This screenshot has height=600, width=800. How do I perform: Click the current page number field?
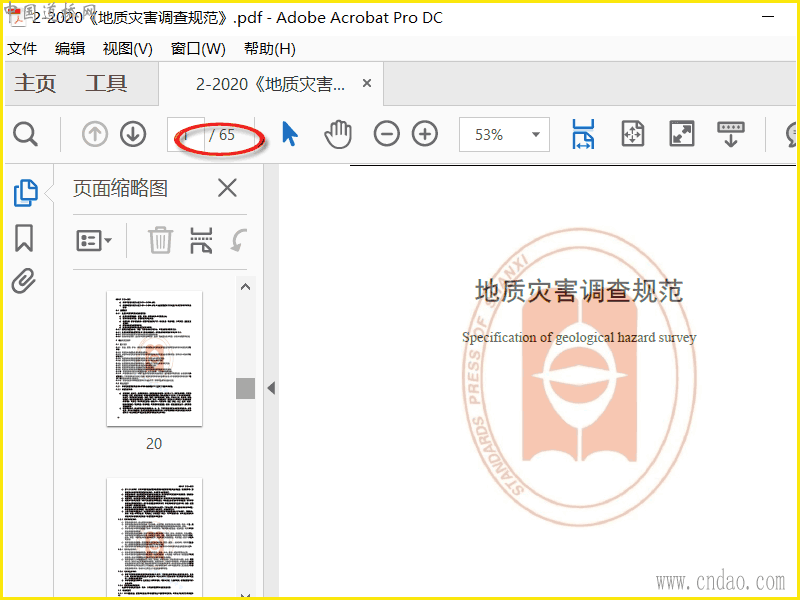click(186, 135)
